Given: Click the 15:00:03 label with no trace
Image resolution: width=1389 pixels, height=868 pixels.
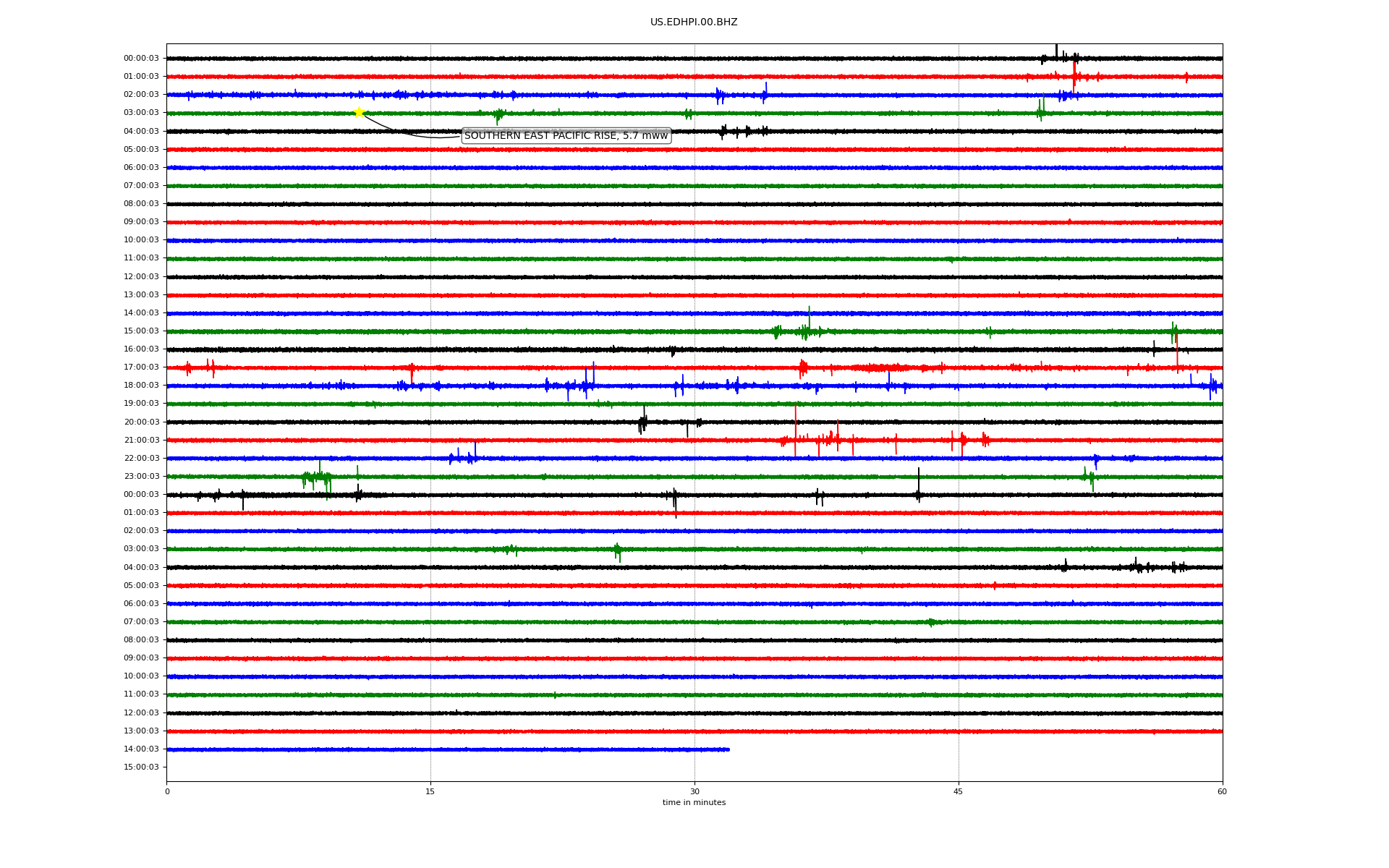Looking at the screenshot, I should pyautogui.click(x=141, y=767).
